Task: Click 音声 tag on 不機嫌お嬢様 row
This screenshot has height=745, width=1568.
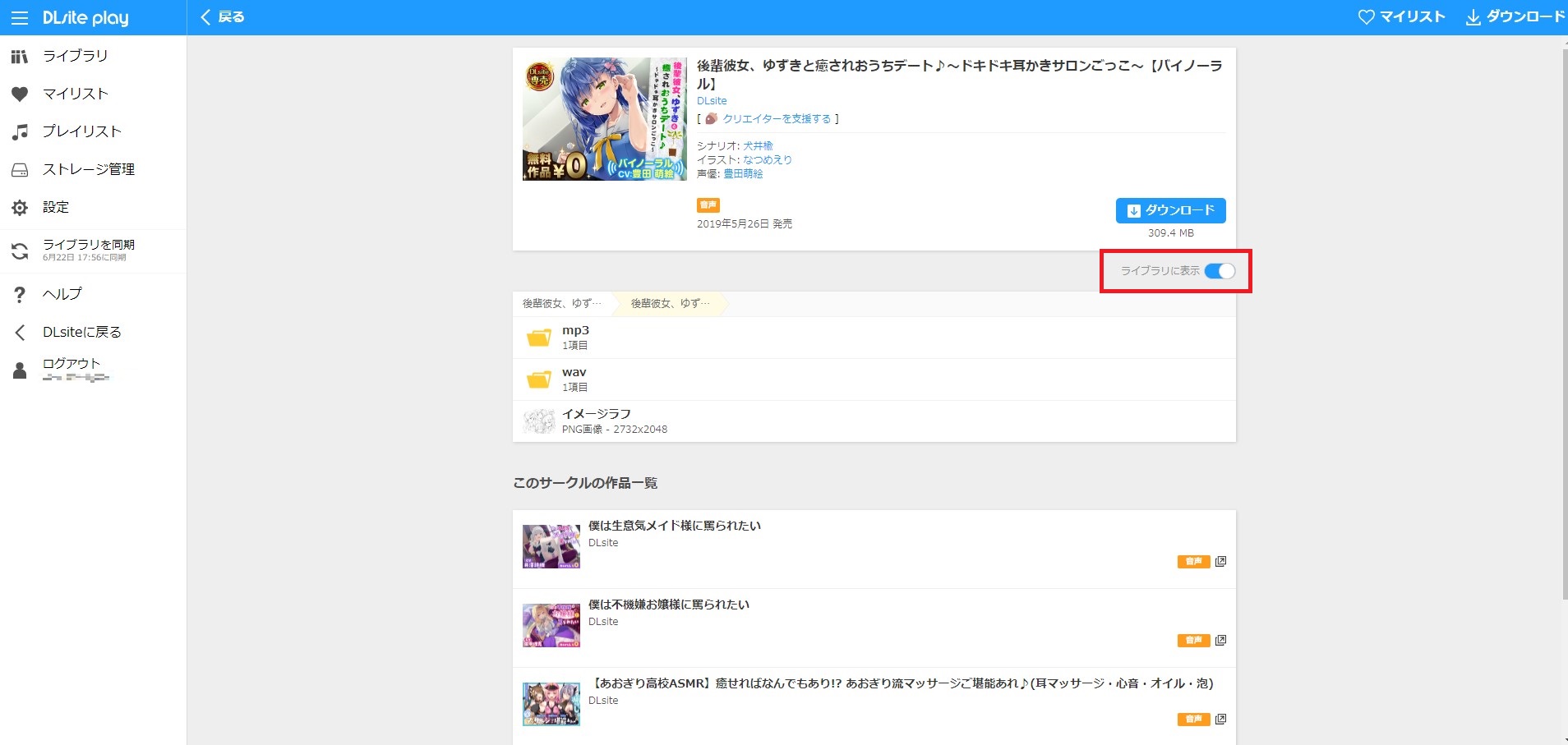Action: coord(1193,641)
